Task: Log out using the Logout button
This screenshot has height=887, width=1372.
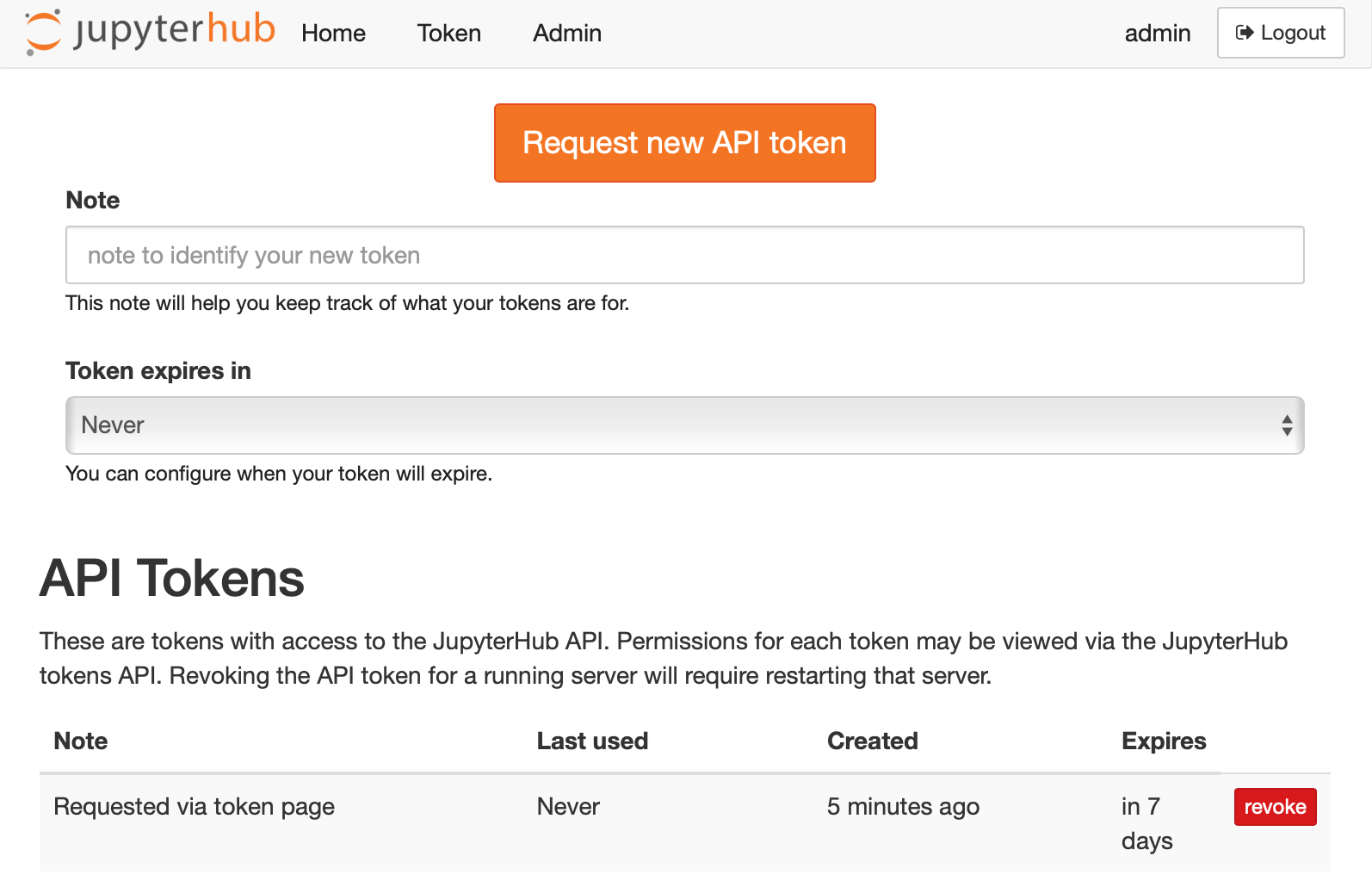Action: pos(1280,33)
